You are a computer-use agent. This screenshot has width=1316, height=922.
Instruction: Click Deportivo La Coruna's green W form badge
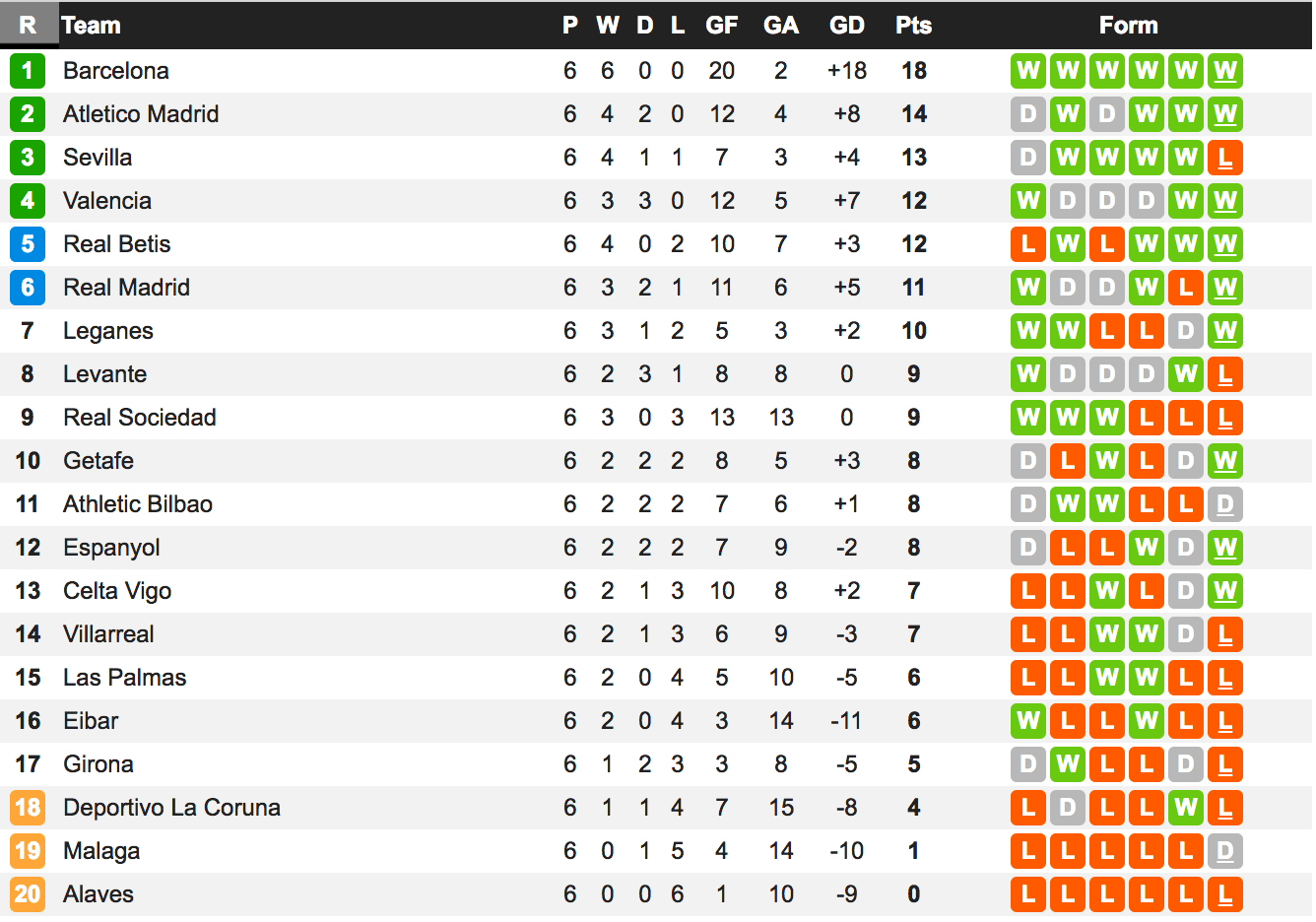[1186, 808]
